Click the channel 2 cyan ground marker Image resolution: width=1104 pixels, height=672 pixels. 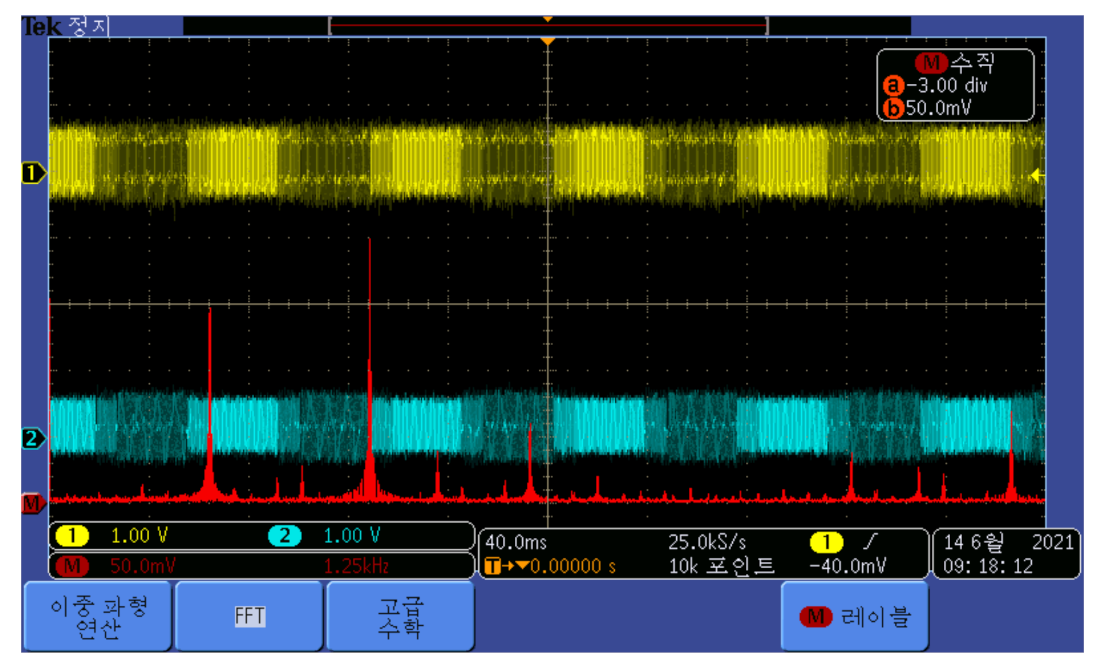pos(33,438)
